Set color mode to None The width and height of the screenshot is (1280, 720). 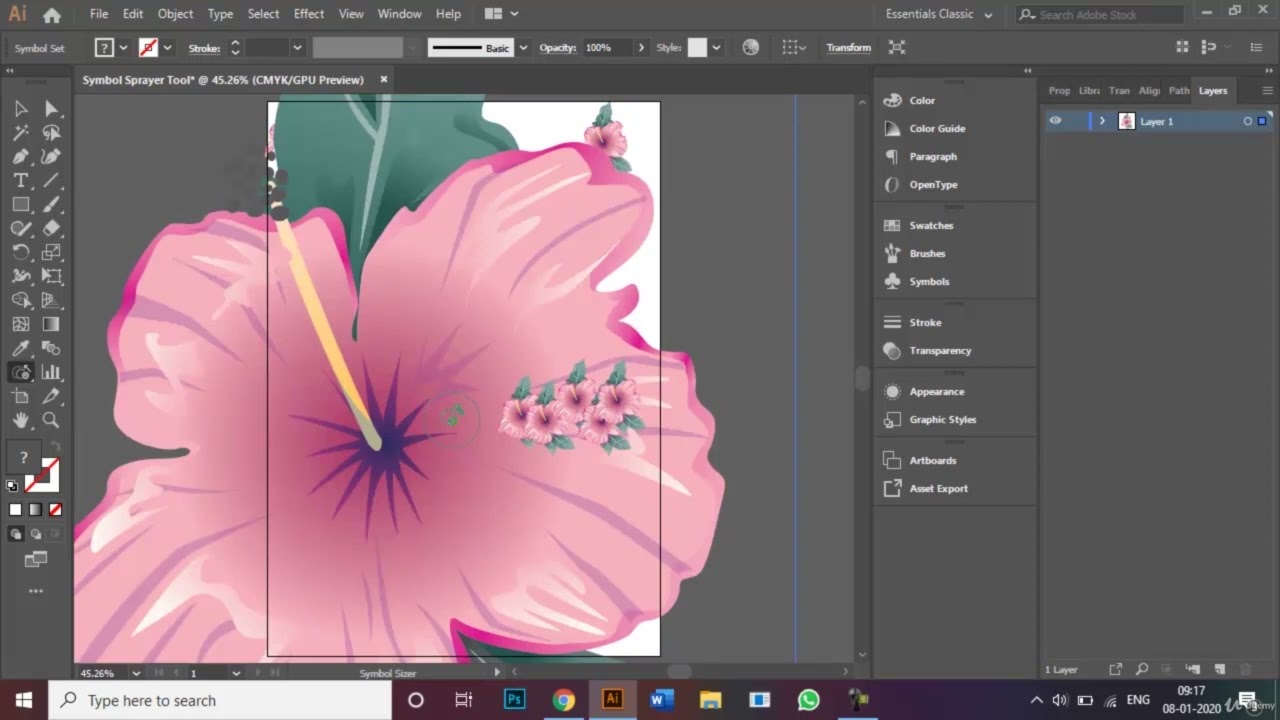[55, 510]
